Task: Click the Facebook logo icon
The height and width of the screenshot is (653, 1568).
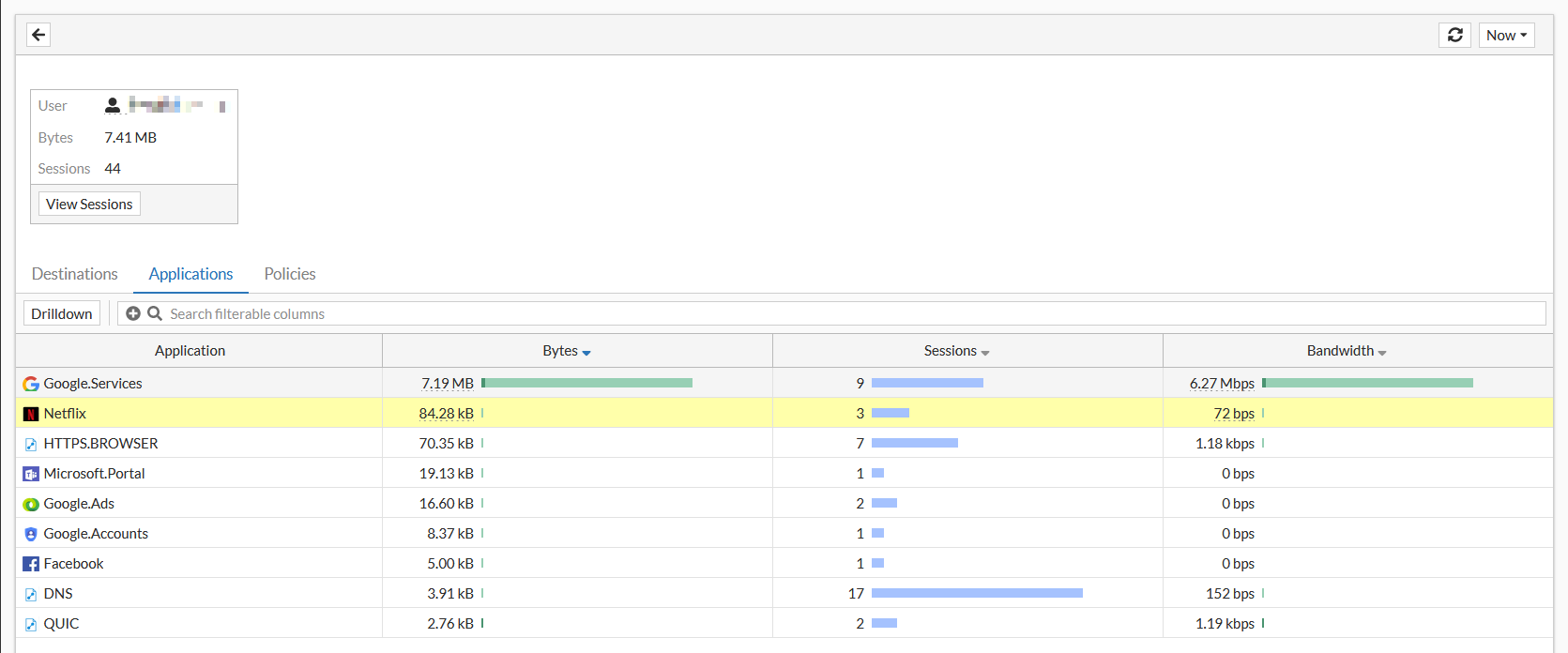Action: tap(31, 564)
